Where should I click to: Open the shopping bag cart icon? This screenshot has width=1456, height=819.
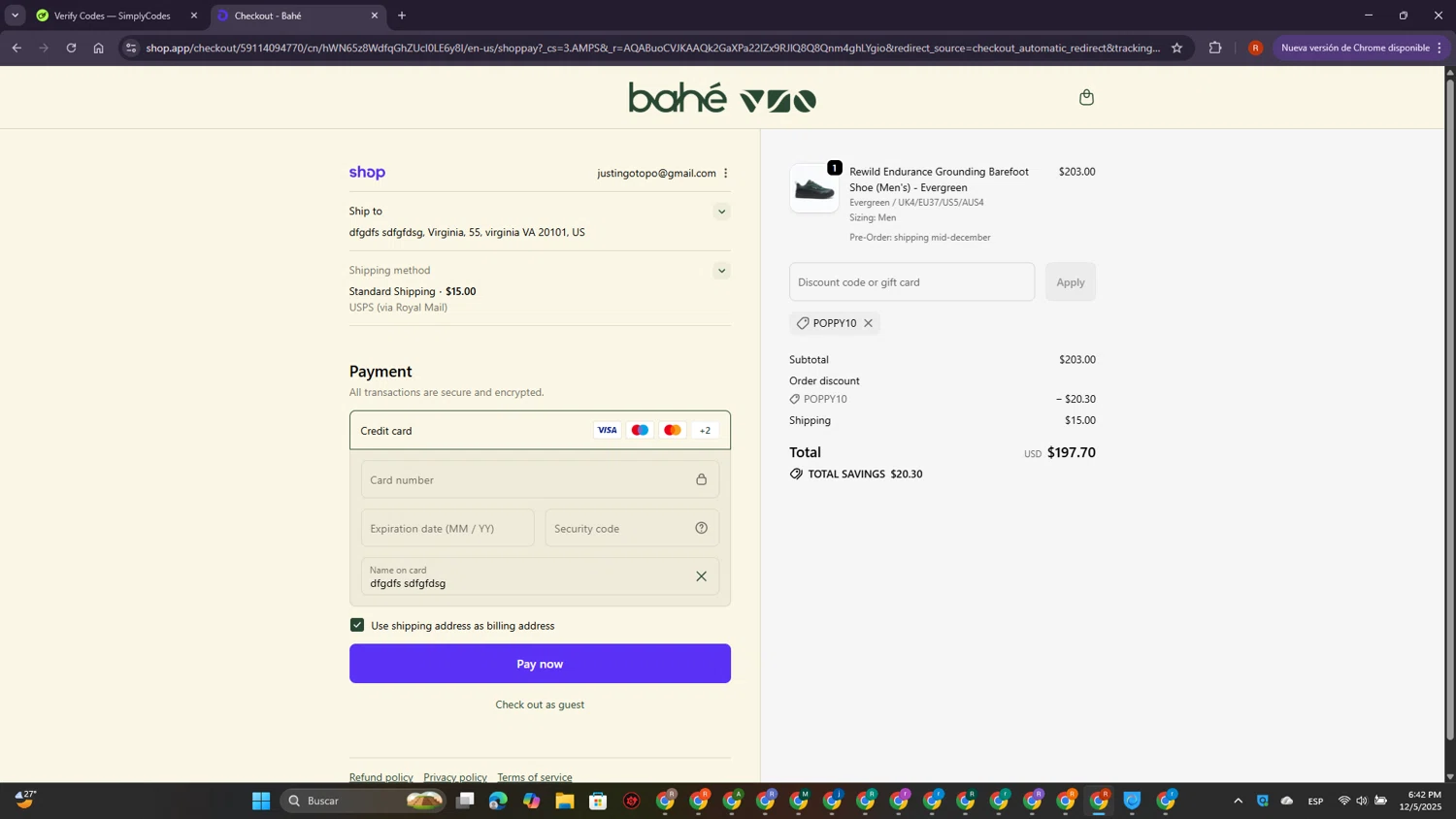1086,97
